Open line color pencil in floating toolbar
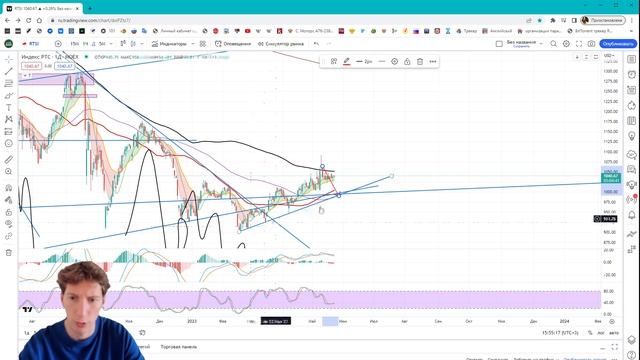This screenshot has height=360, width=640. pyautogui.click(x=347, y=61)
